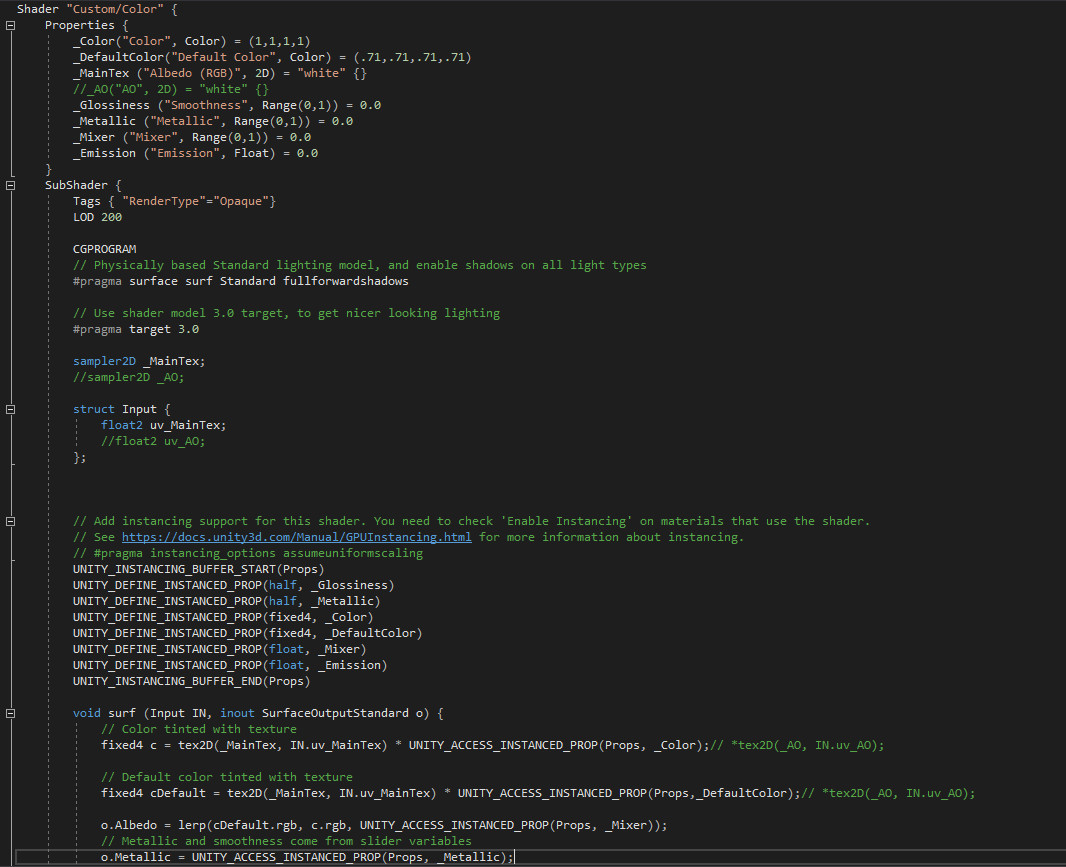Click the Shader "Custom/Color" line

click(x=98, y=10)
